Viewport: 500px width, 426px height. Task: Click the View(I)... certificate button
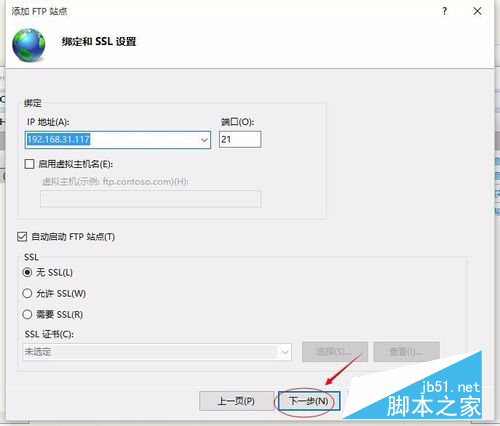[x=406, y=352]
